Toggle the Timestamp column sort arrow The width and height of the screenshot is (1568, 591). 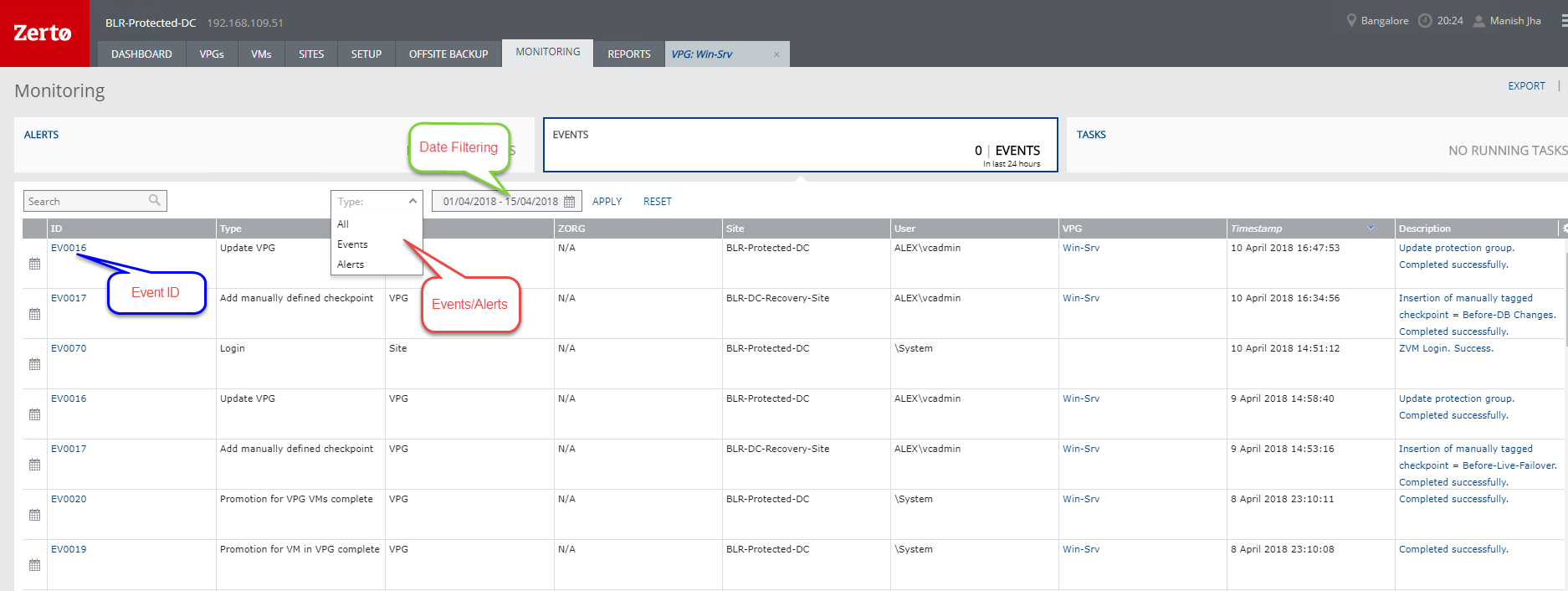point(1371,229)
